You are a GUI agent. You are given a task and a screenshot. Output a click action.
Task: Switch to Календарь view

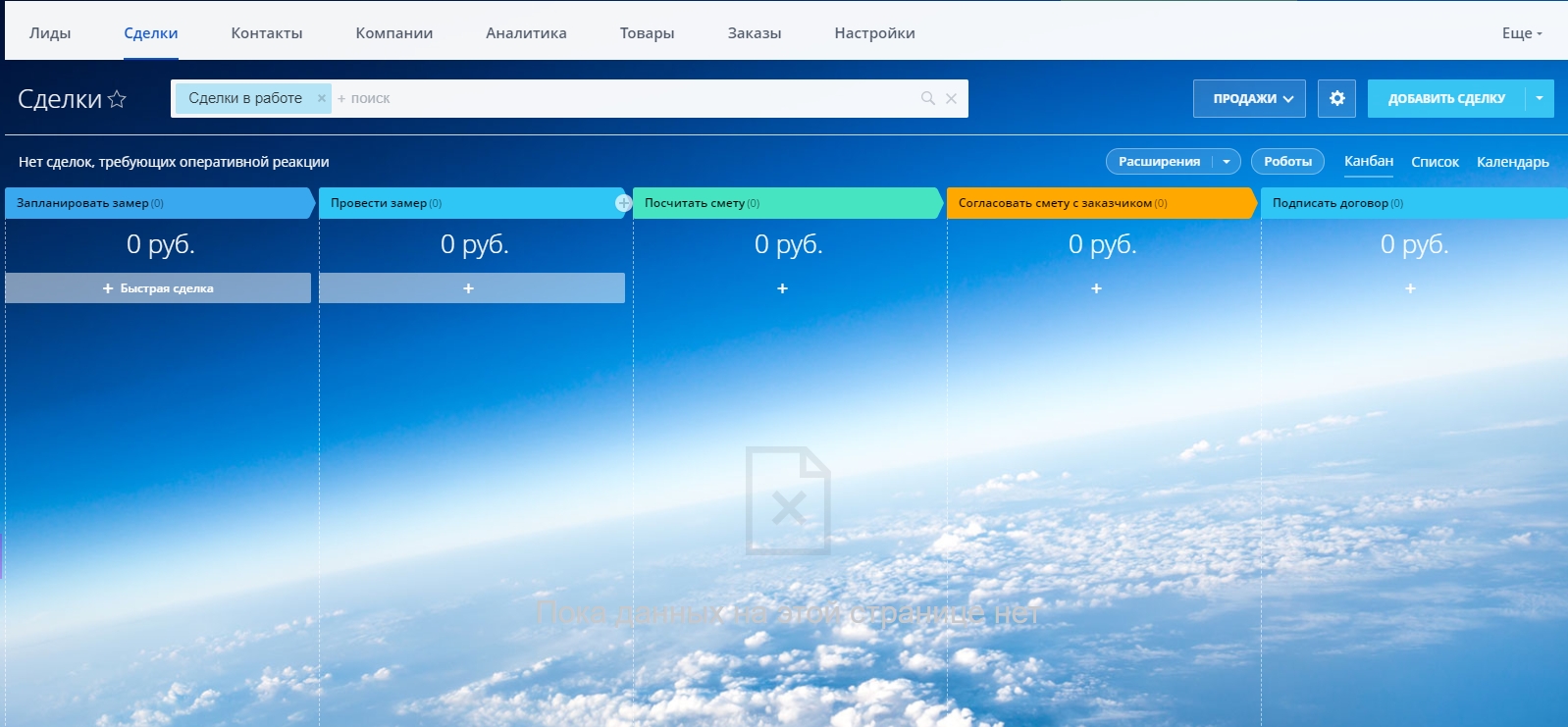[x=1513, y=162]
